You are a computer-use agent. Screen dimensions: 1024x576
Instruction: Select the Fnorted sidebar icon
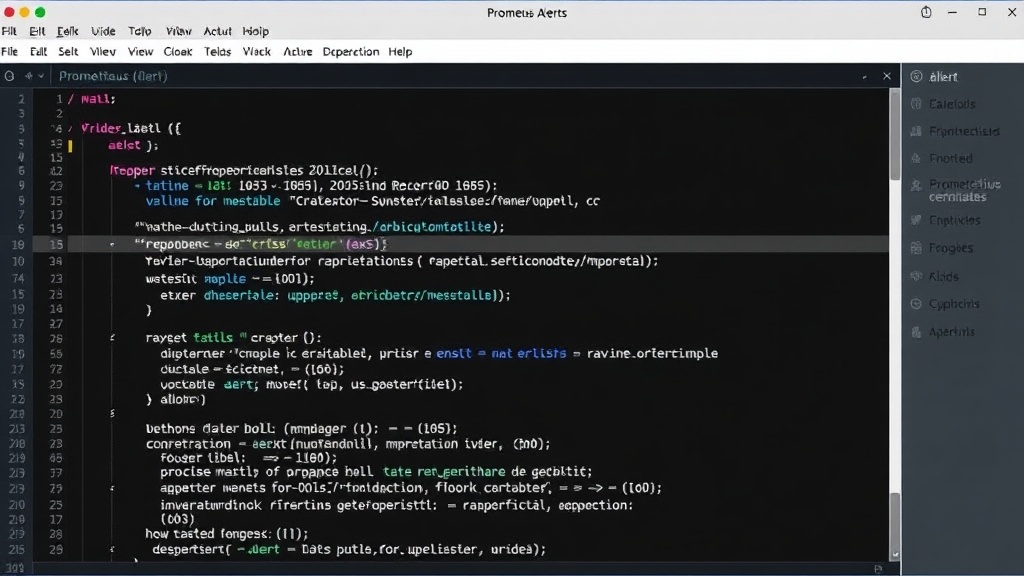[x=916, y=158]
